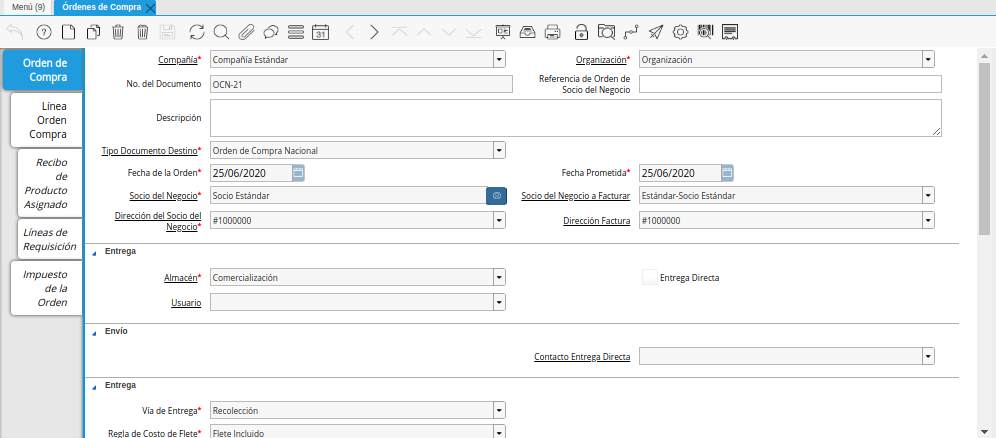
Task: Click the Socio del Negocio lookup button
Action: pos(496,195)
